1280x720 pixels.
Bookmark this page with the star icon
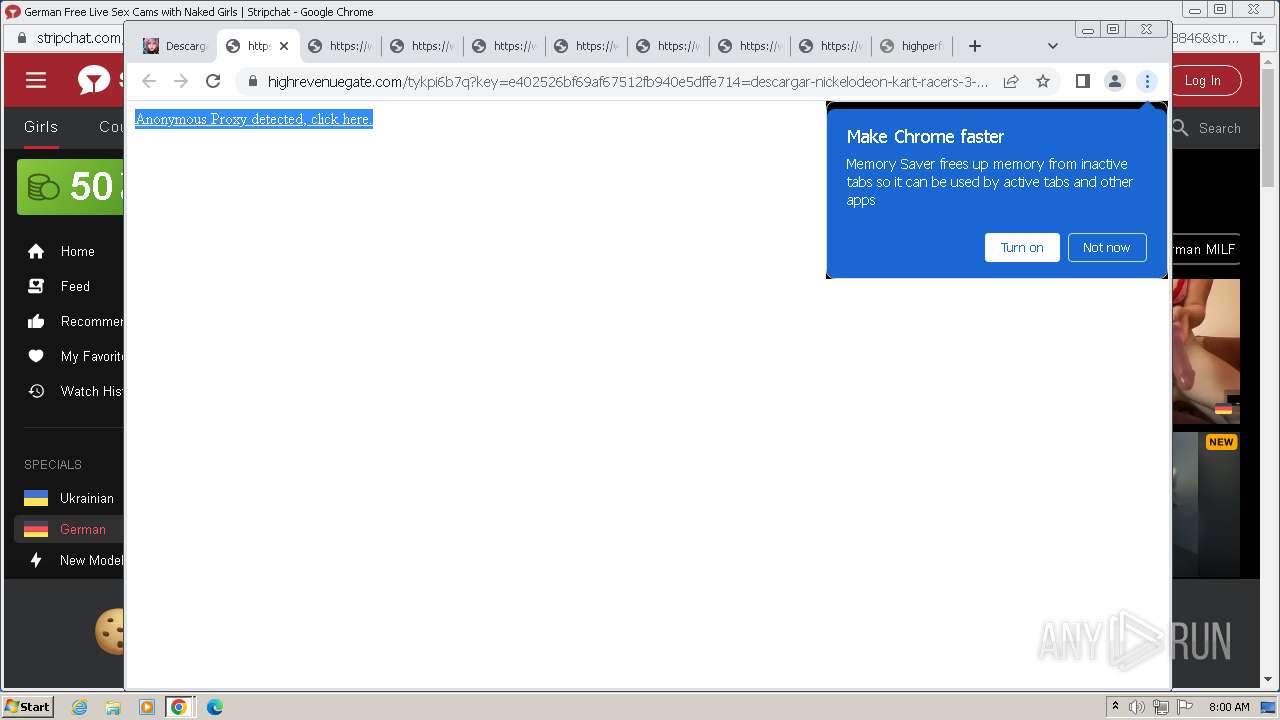tap(1043, 81)
